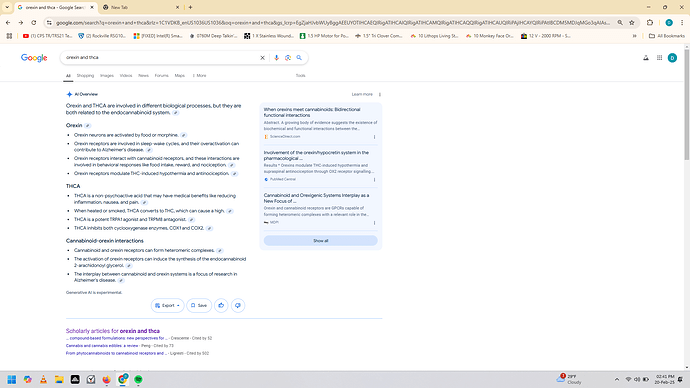Go back to the previous page
Screen dimensions: 690x388
[x=8, y=22]
